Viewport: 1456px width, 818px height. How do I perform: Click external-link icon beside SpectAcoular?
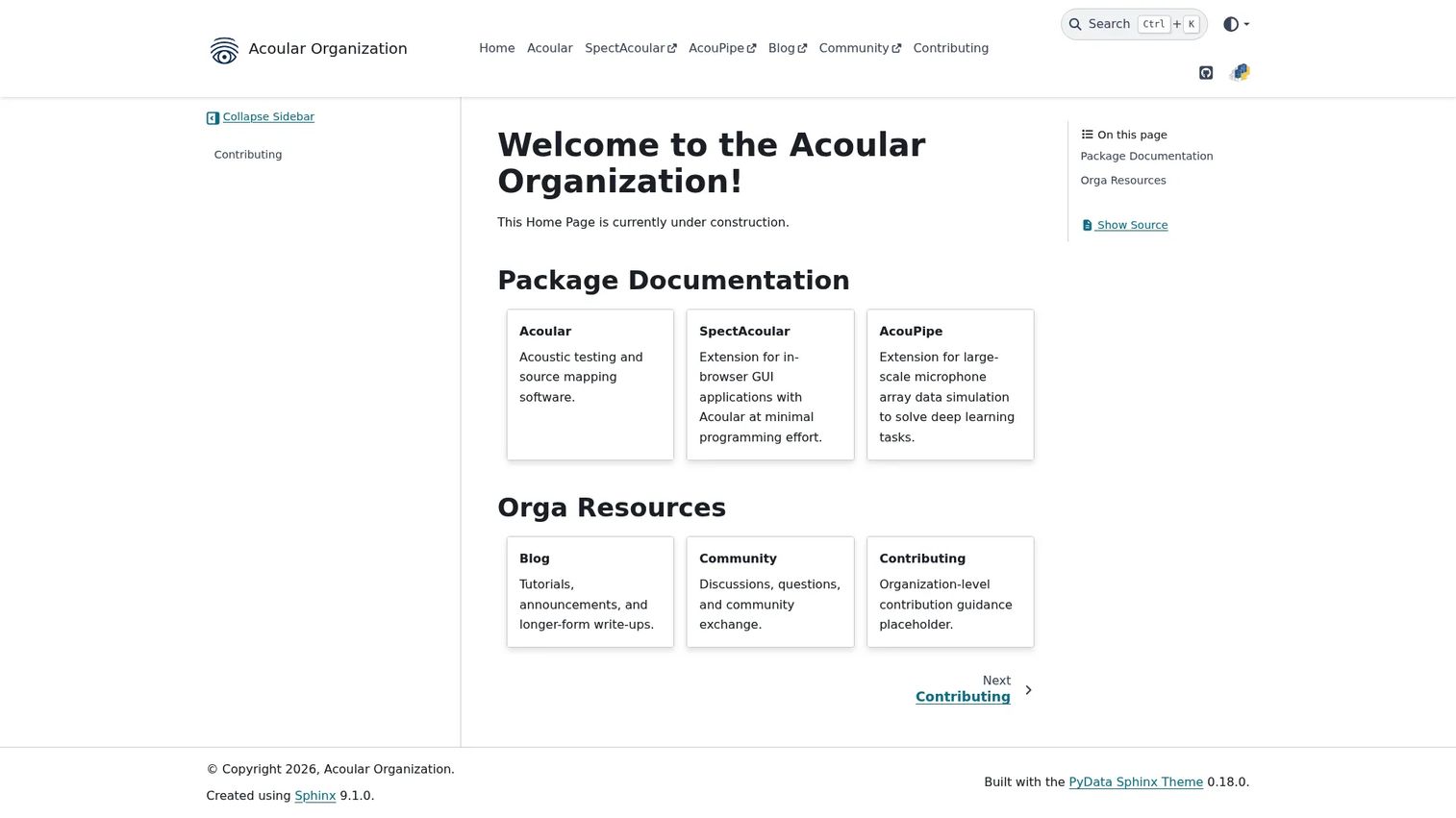[672, 48]
